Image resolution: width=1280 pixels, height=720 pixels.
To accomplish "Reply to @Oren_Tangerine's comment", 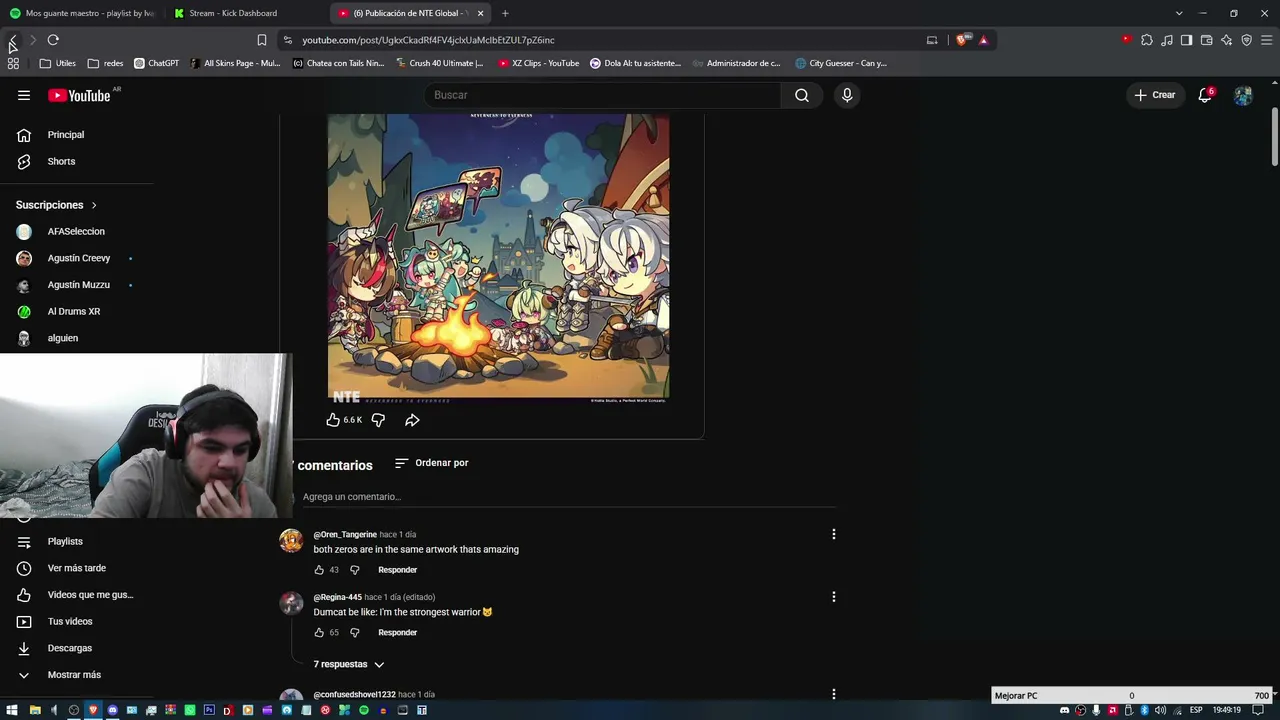I will coord(397,570).
